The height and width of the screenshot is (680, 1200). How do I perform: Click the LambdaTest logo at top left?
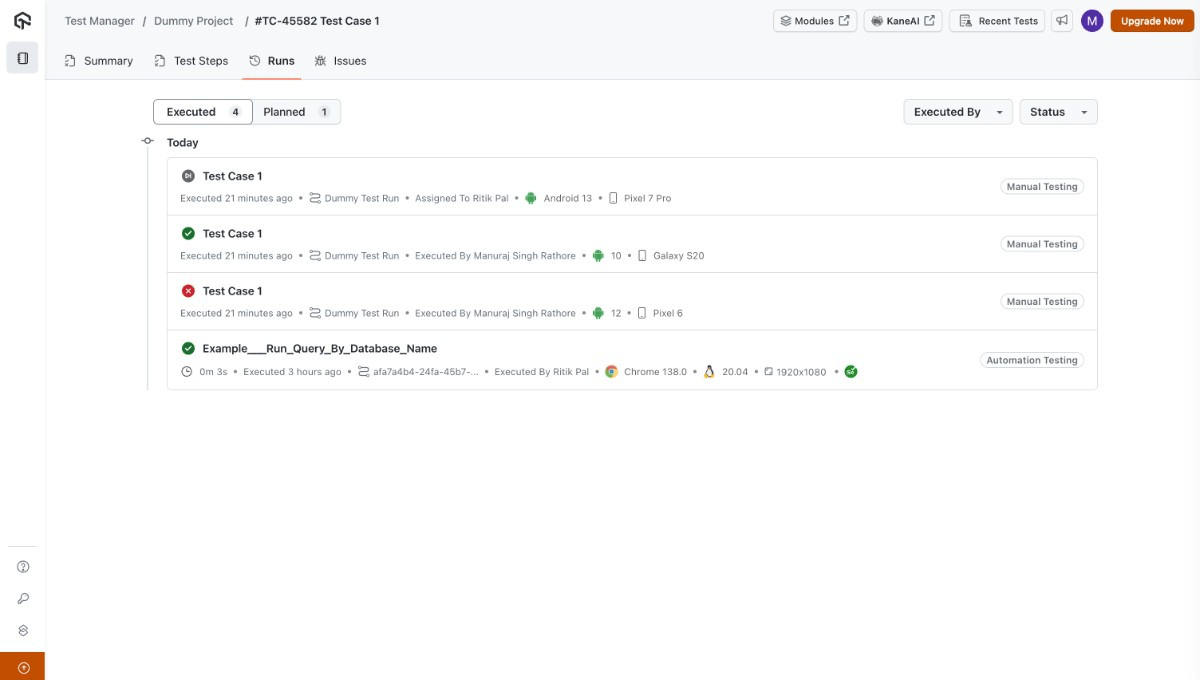pyautogui.click(x=22, y=20)
